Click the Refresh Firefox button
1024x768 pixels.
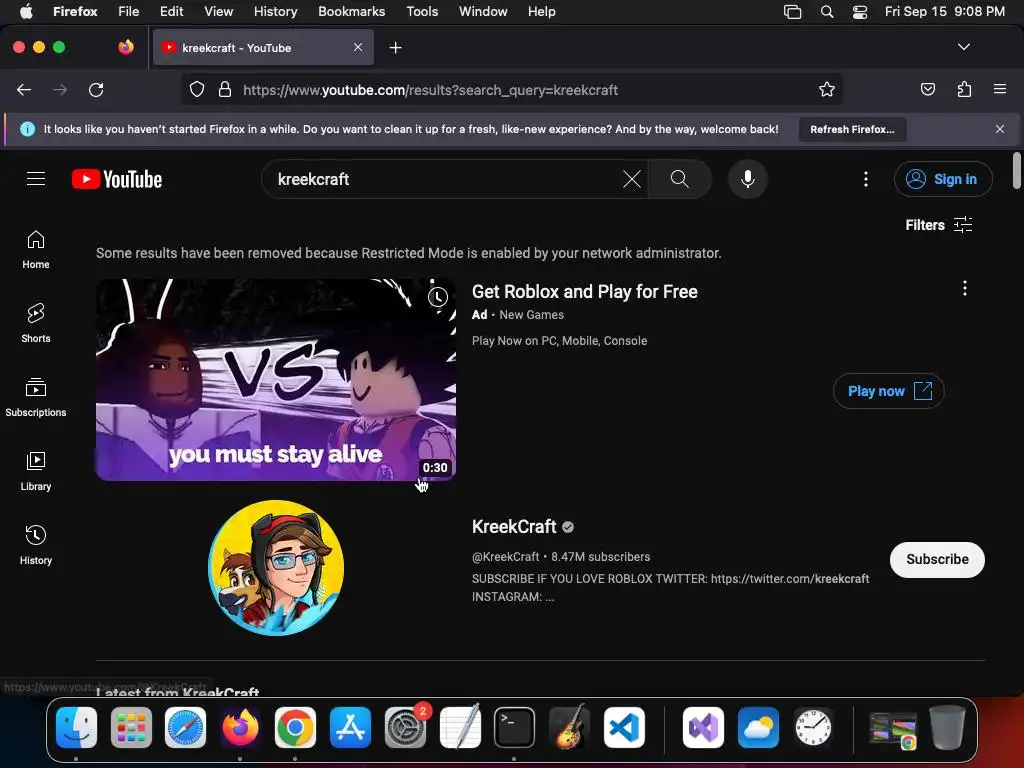[852, 129]
